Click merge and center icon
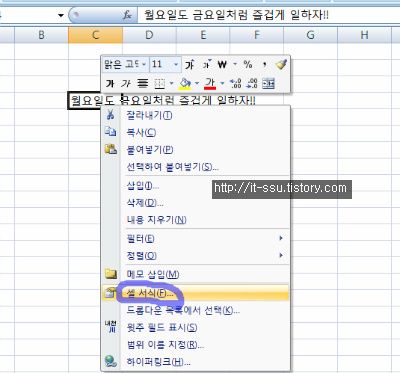Screen dimensions: 400x373 coord(268,83)
